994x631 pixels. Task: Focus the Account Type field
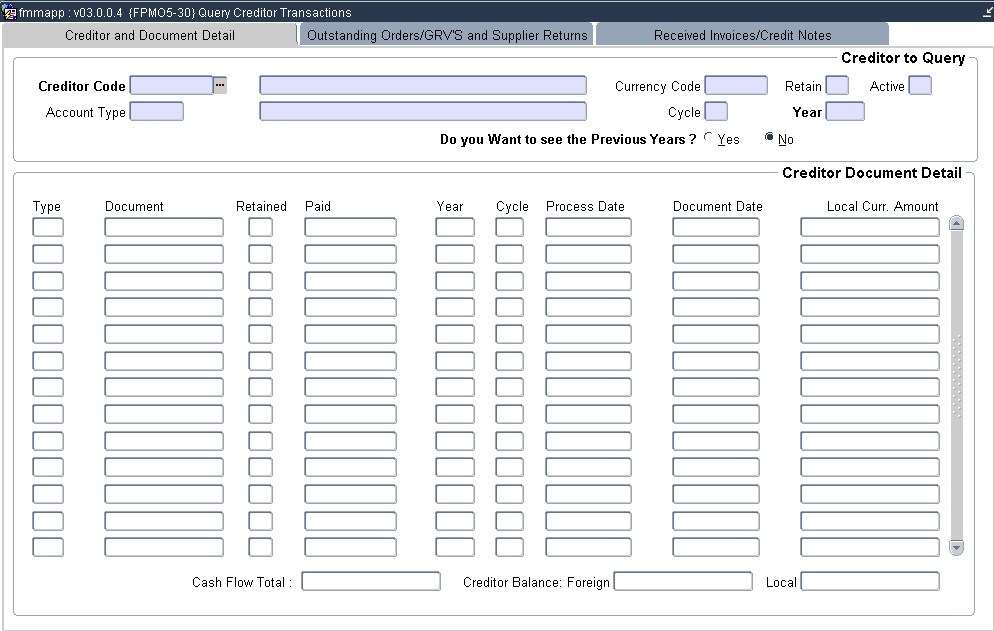[157, 112]
